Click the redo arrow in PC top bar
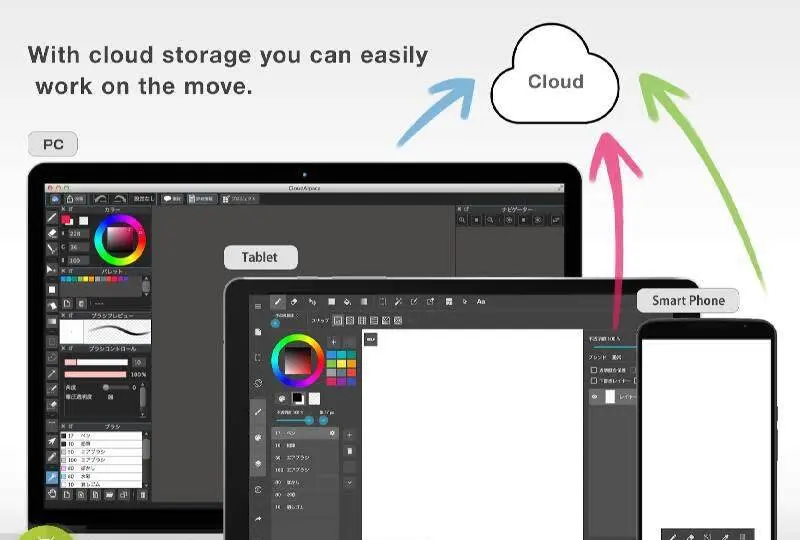Screen dimensions: 800x540 pos(120,199)
